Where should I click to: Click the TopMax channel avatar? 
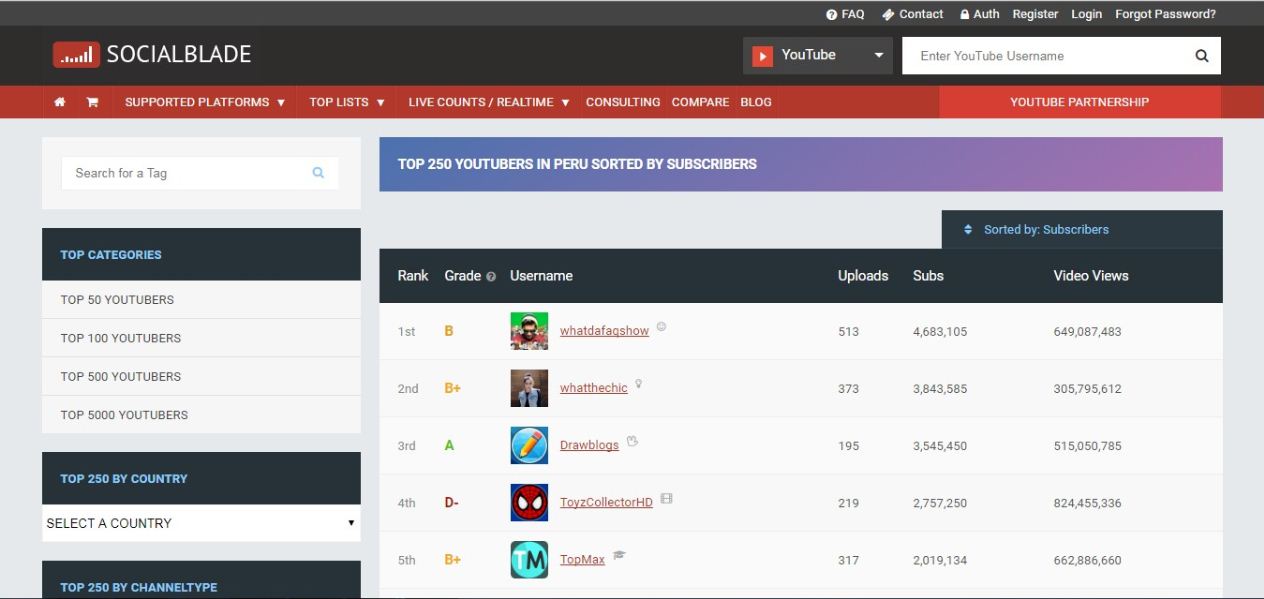pyautogui.click(x=529, y=560)
